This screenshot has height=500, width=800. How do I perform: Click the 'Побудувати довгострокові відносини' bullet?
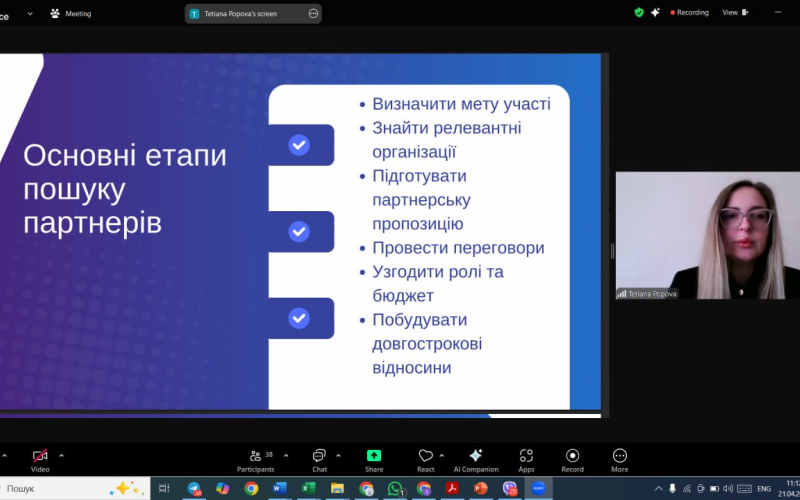click(x=427, y=343)
